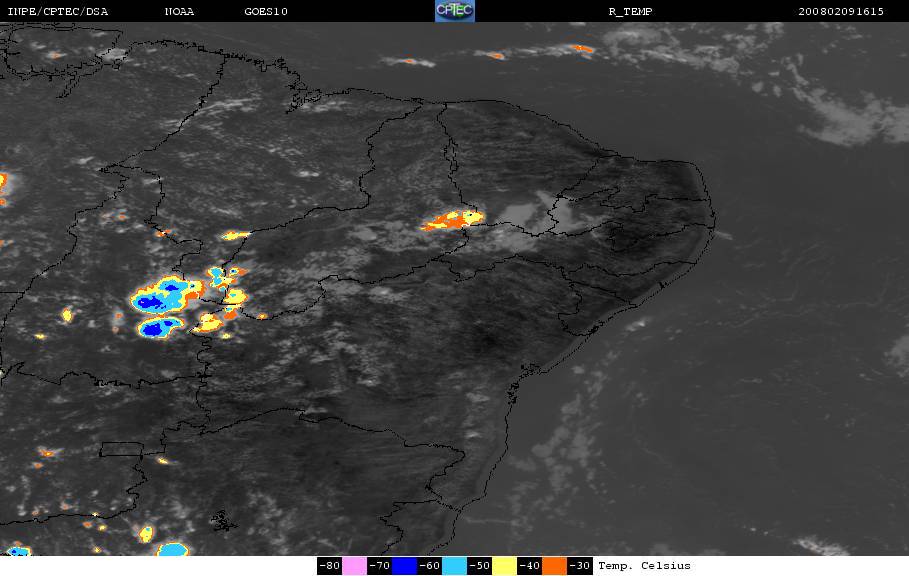
Task: Pick the cyan legend color swatch
Action: point(454,566)
